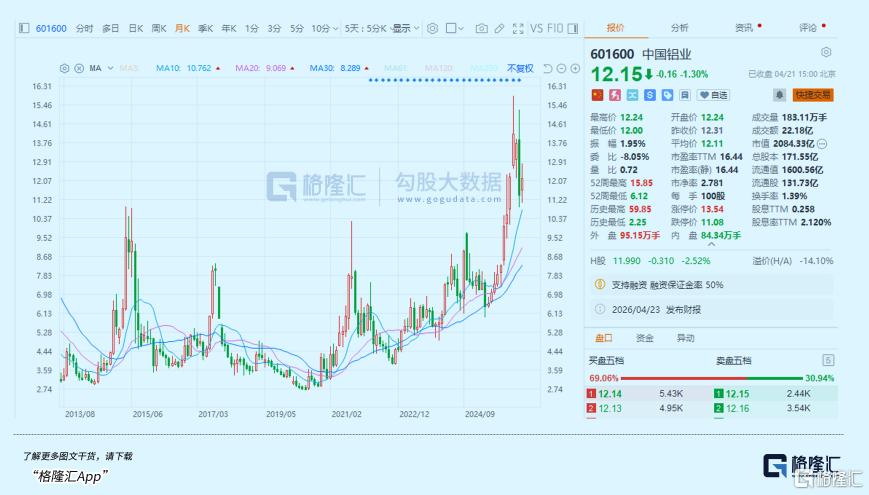This screenshot has width=869, height=495.
Task: Switch to the 分析 tab
Action: coord(679,28)
